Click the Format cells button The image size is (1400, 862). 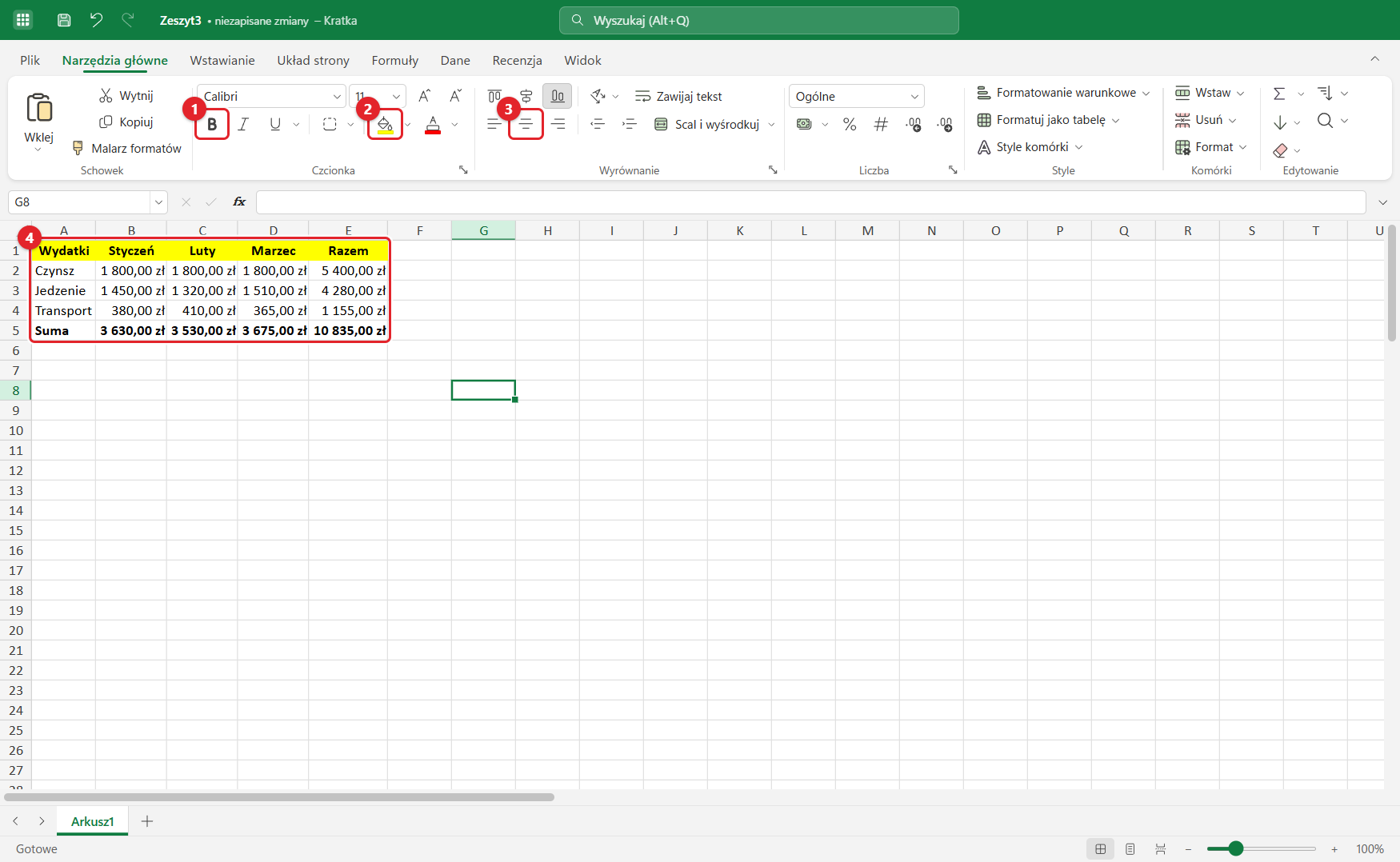[x=1211, y=147]
